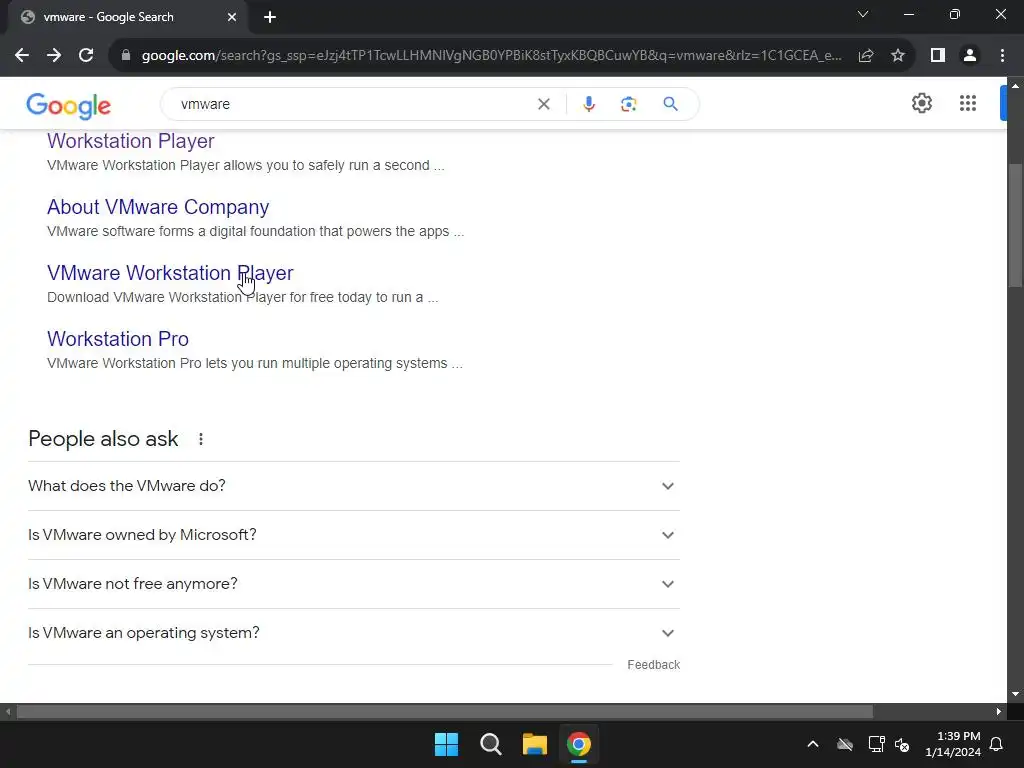This screenshot has width=1024, height=768.
Task: Click the vertical scrollbar thumb
Action: (x=1015, y=224)
